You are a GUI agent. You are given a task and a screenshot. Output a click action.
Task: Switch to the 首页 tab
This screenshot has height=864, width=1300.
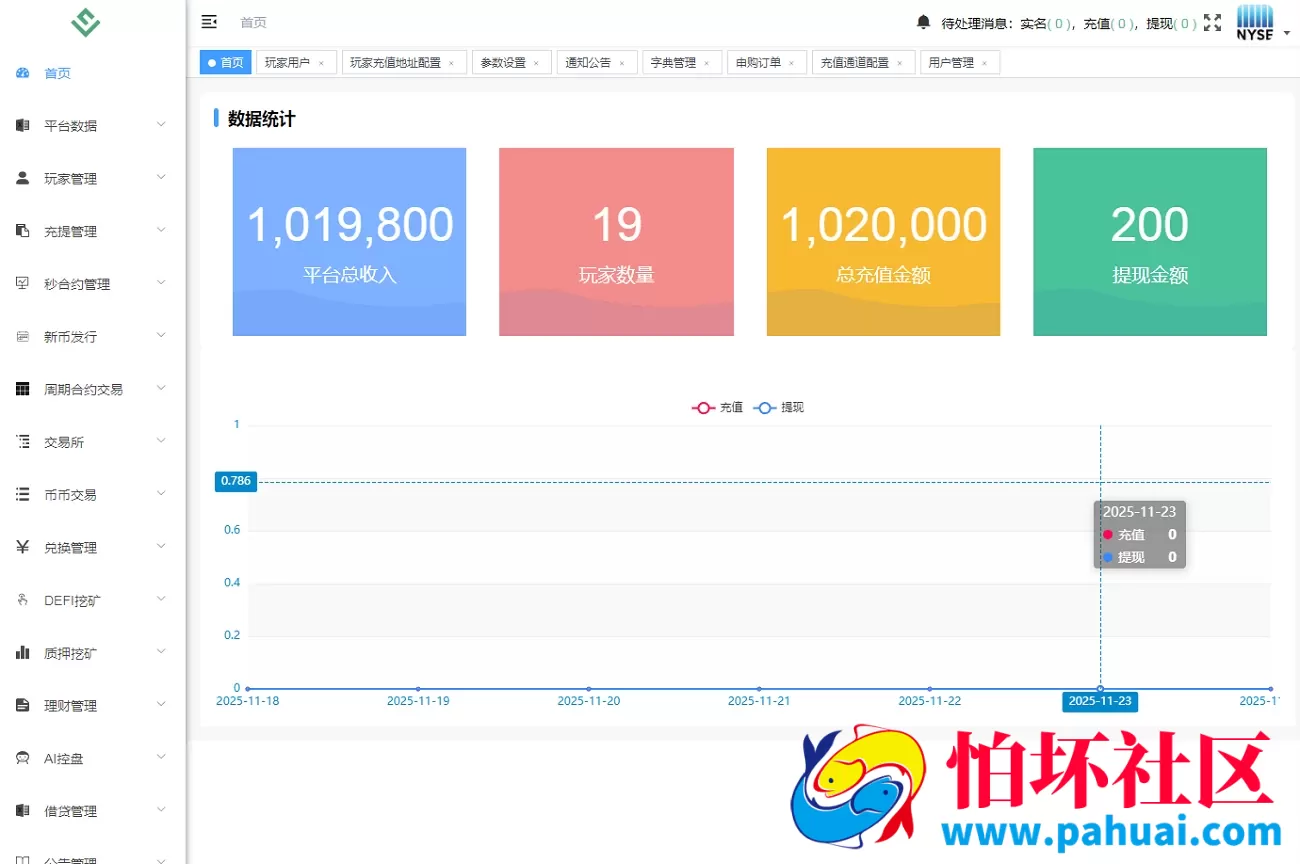(x=226, y=62)
